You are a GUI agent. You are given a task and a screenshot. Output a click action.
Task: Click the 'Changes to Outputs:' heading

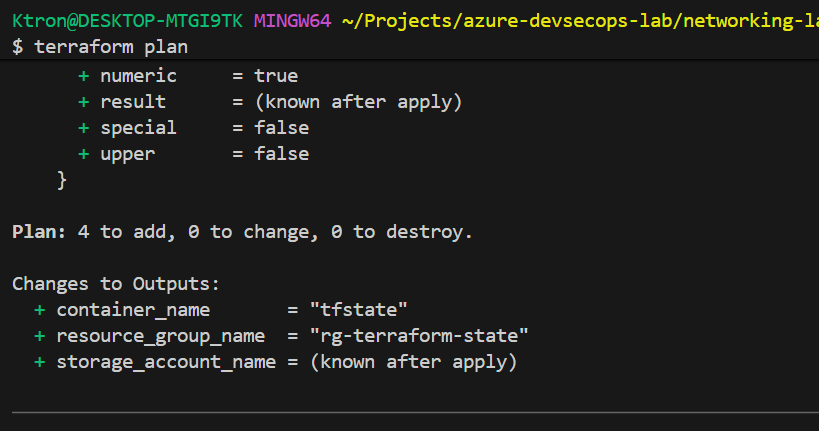[116, 284]
